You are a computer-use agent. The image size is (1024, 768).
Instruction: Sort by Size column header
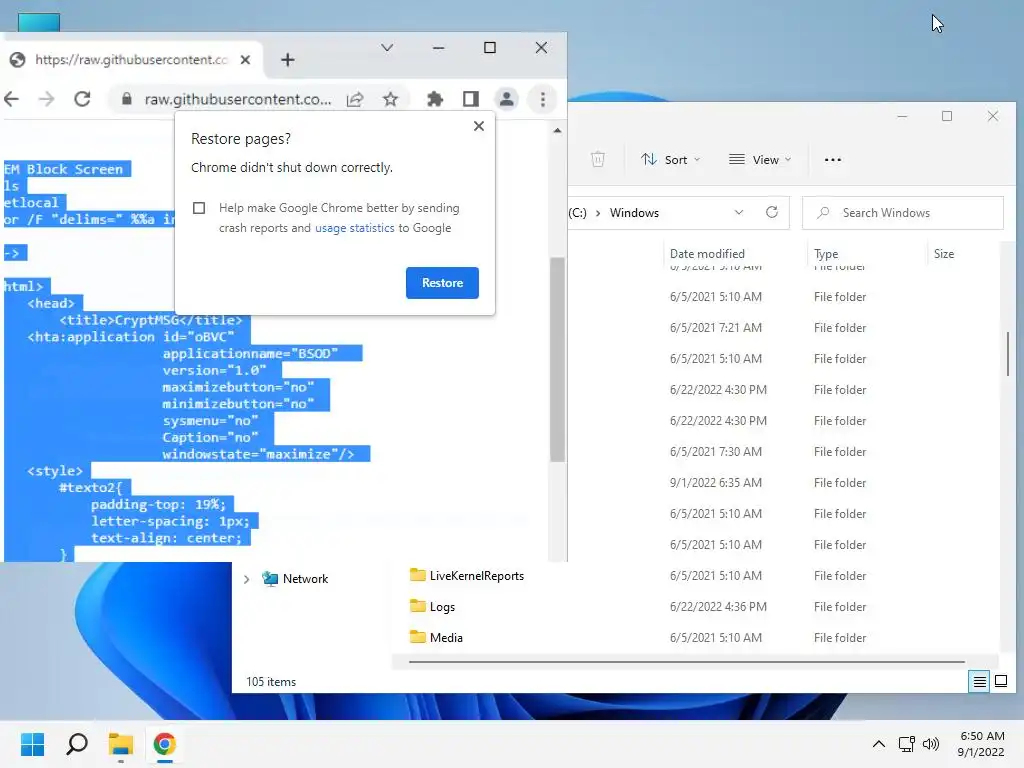[x=944, y=253]
